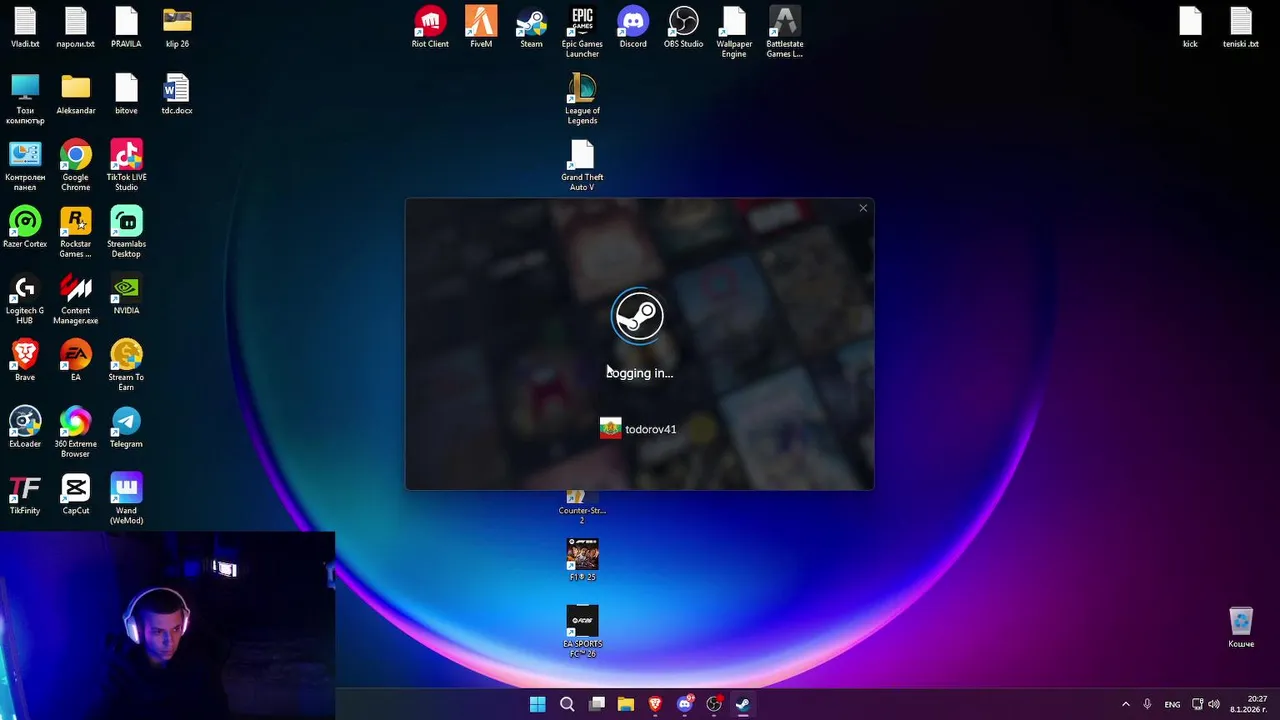
Task: Click the microphone tray icon
Action: pos(1147,704)
